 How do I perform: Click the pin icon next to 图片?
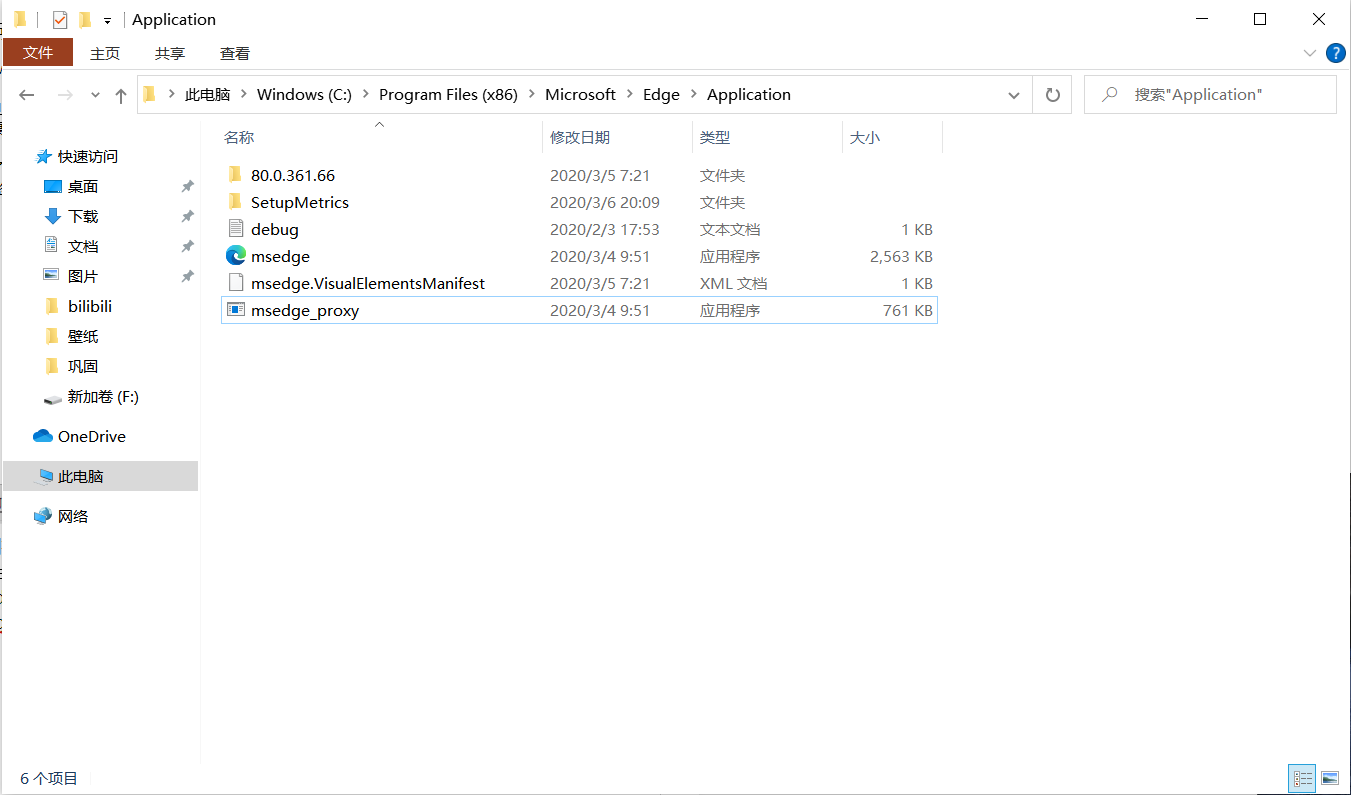[187, 277]
